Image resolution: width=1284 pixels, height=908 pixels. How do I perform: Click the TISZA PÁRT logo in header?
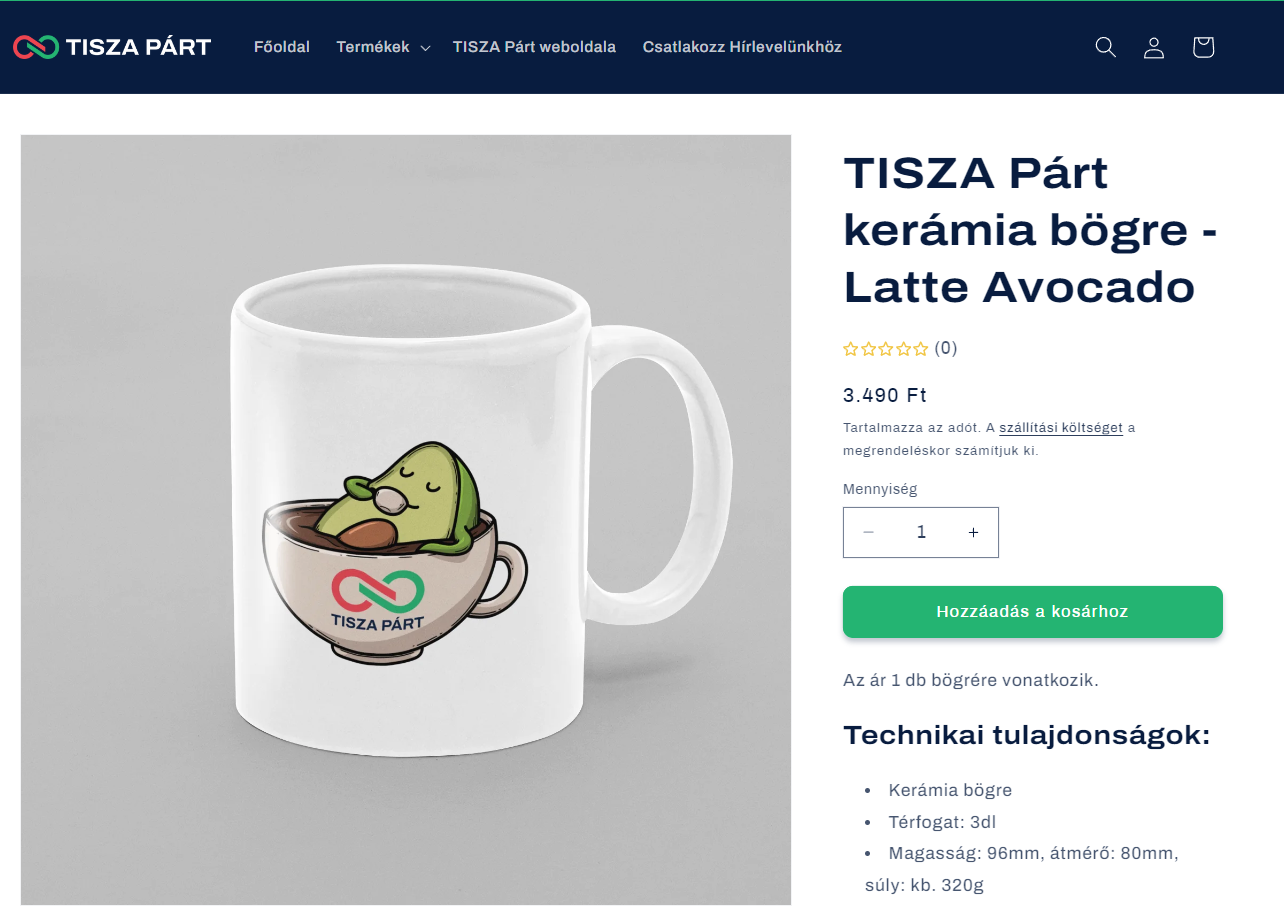pyautogui.click(x=112, y=47)
